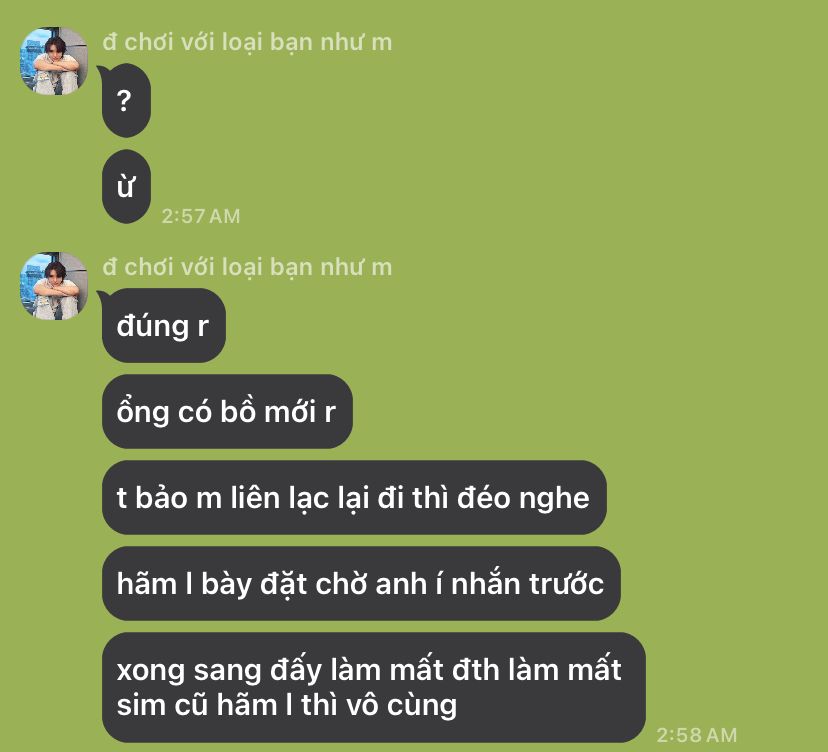Click the 2:58 AM timestamp
Viewport: 828px width, 752px height.
(697, 735)
